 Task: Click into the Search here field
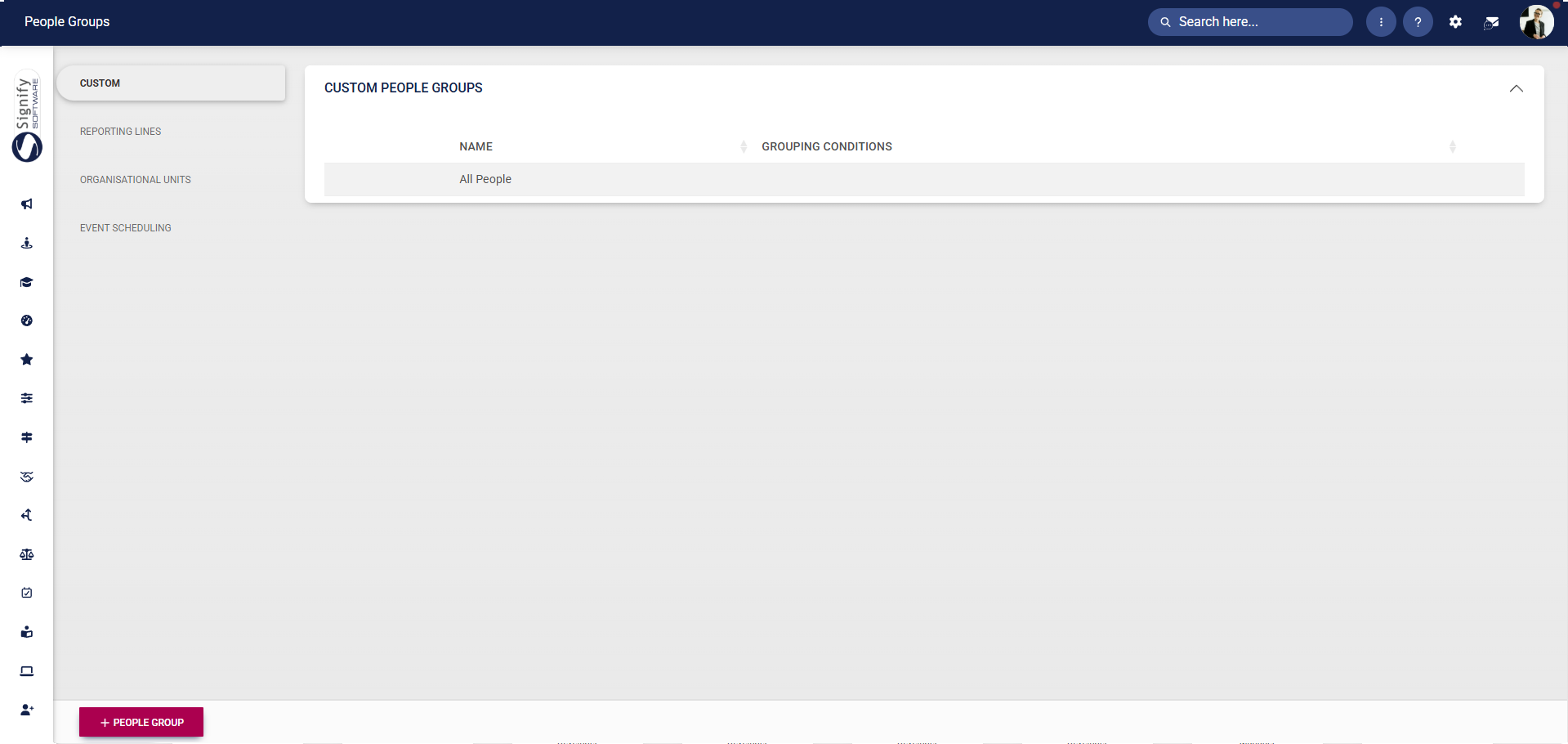click(1258, 22)
